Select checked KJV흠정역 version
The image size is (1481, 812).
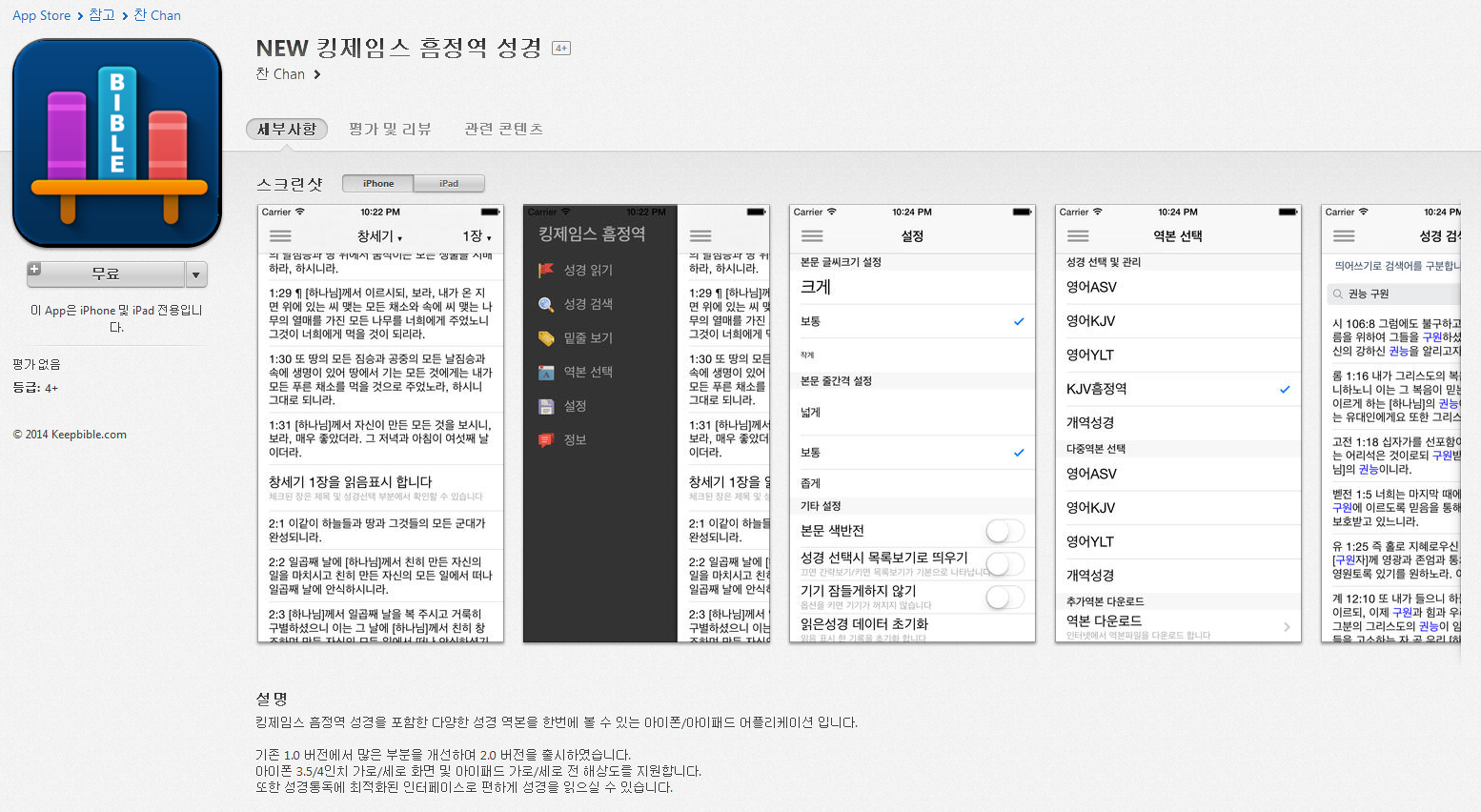click(1178, 389)
